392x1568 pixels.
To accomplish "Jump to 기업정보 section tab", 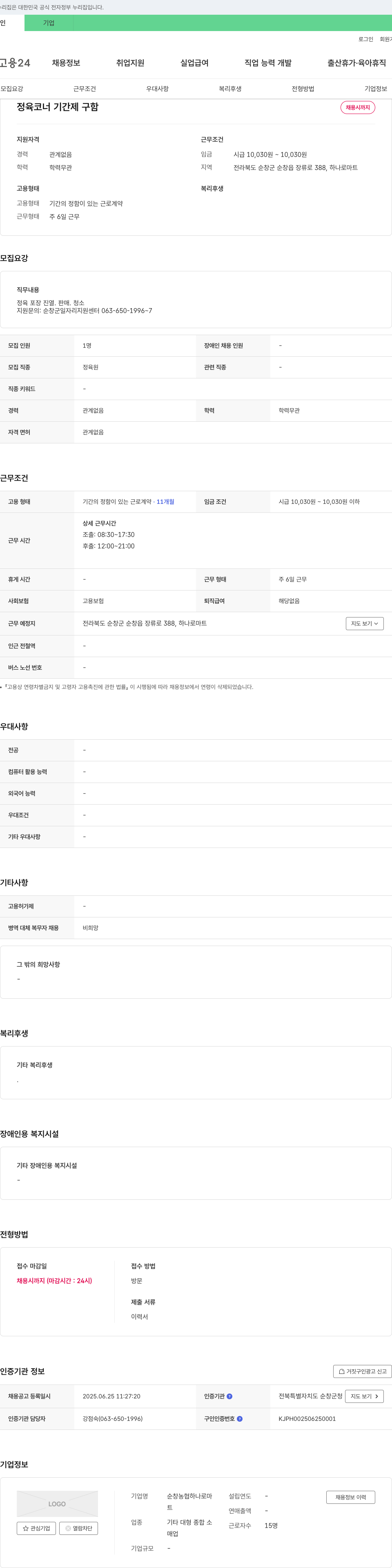I will coord(376,89).
